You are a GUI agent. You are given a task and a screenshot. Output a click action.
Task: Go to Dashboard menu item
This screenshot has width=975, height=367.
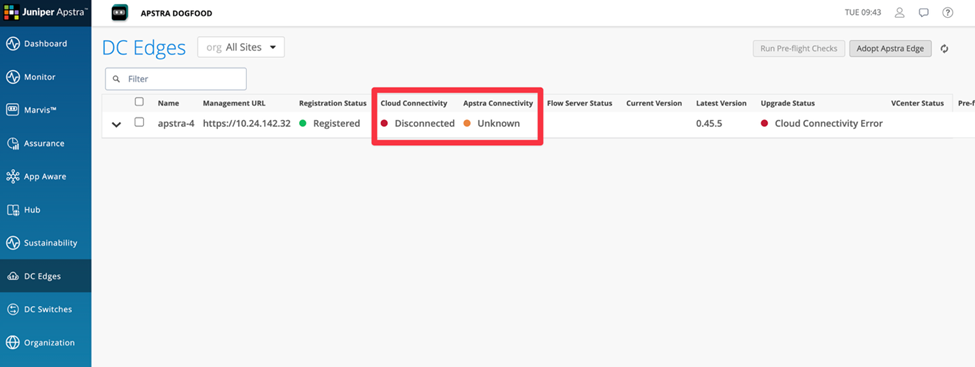[x=45, y=44]
